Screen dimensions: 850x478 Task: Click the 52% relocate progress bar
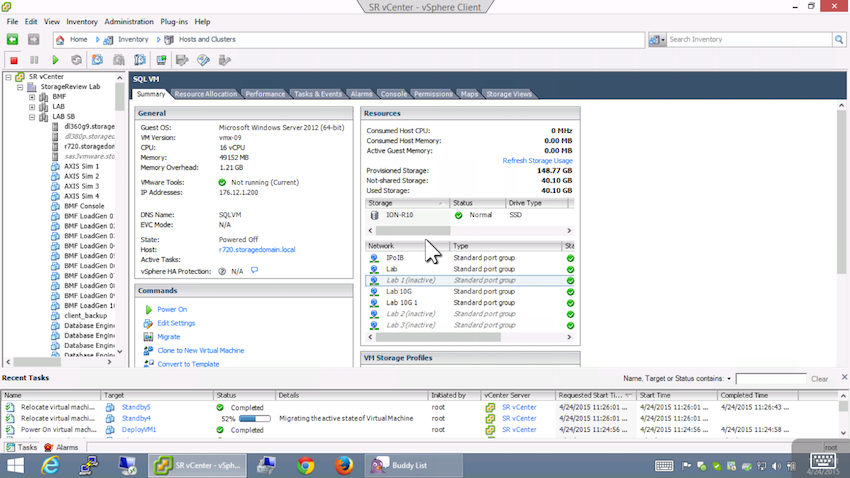pyautogui.click(x=254, y=418)
